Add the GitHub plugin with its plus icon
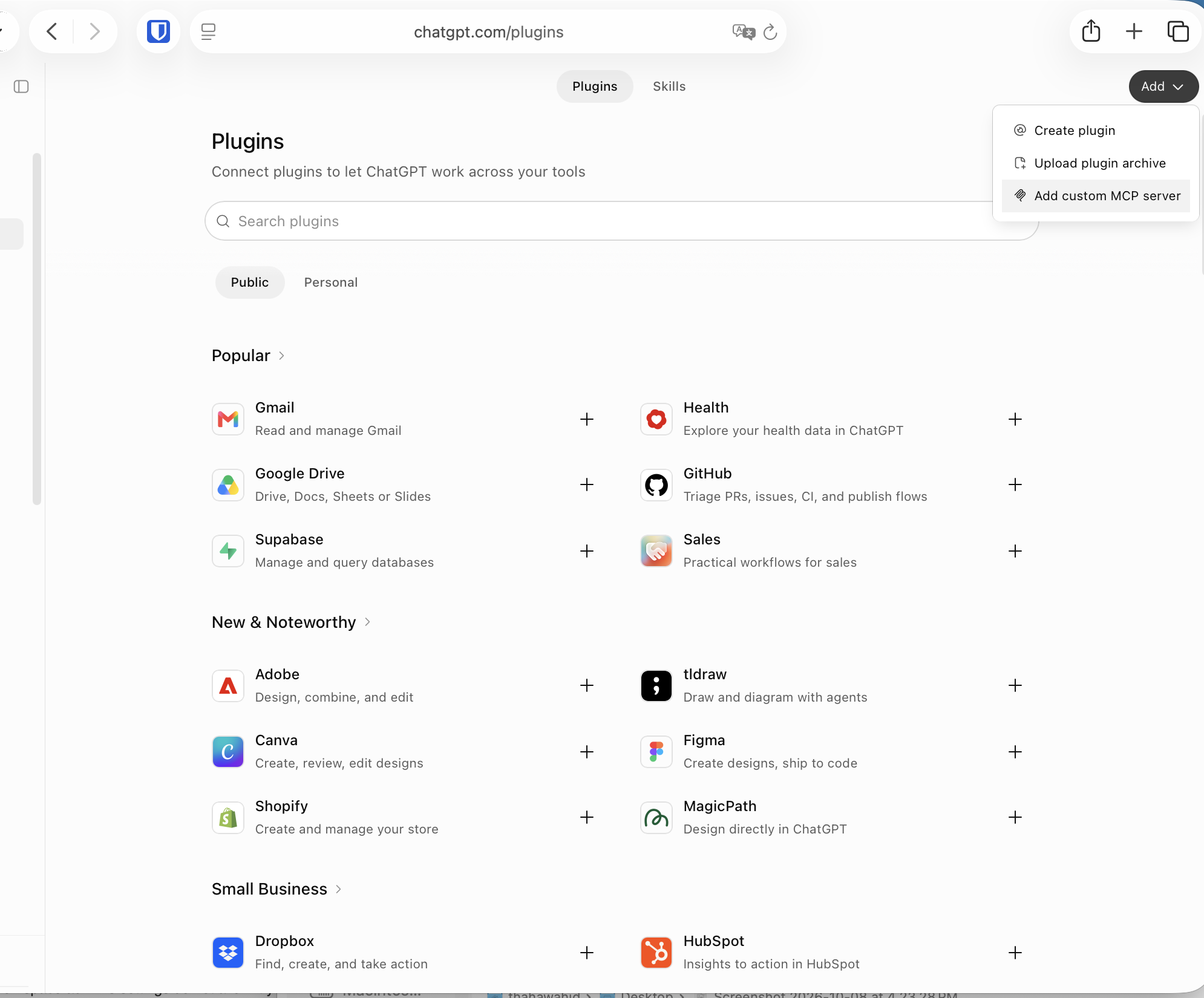 click(x=1015, y=484)
